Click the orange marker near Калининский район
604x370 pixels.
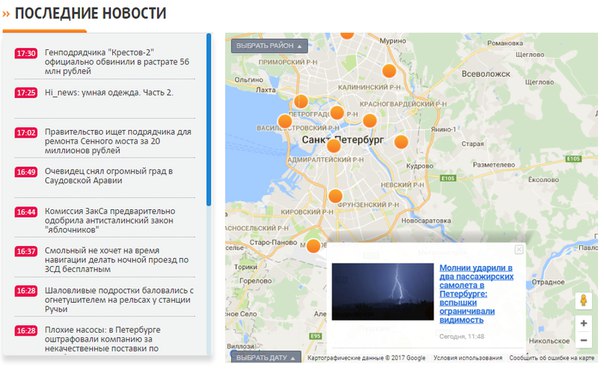point(389,71)
